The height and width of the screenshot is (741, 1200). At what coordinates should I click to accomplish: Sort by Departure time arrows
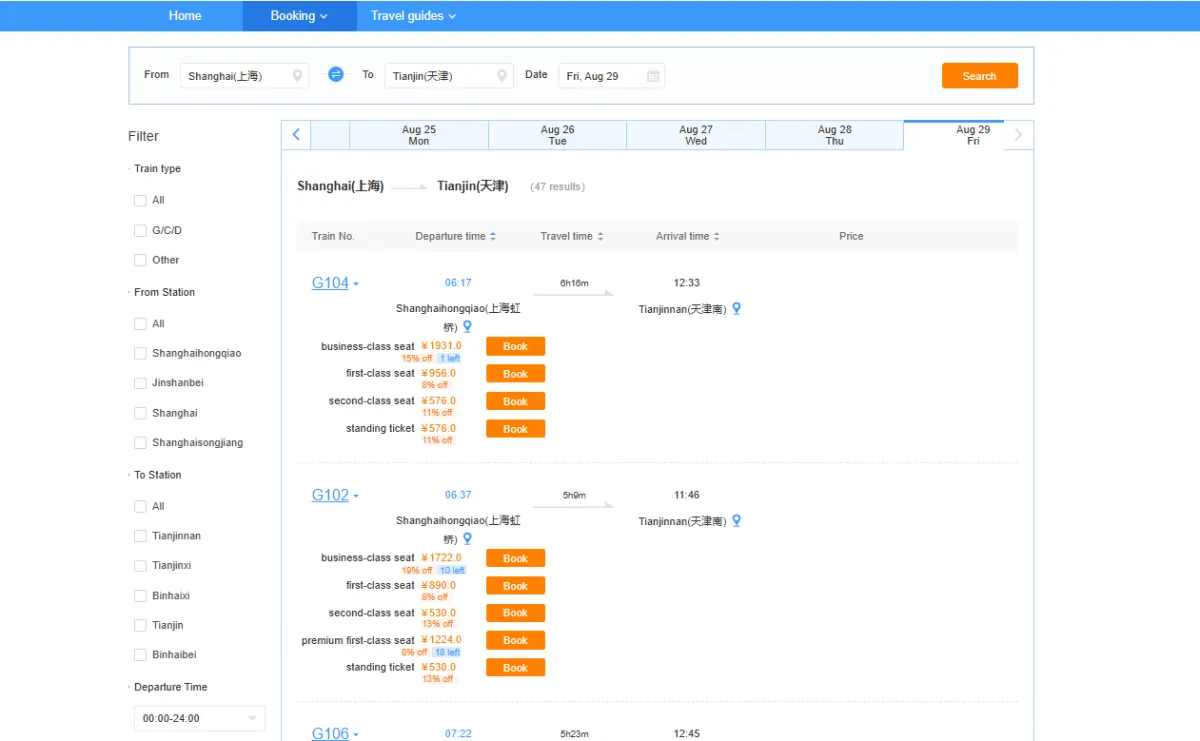493,237
